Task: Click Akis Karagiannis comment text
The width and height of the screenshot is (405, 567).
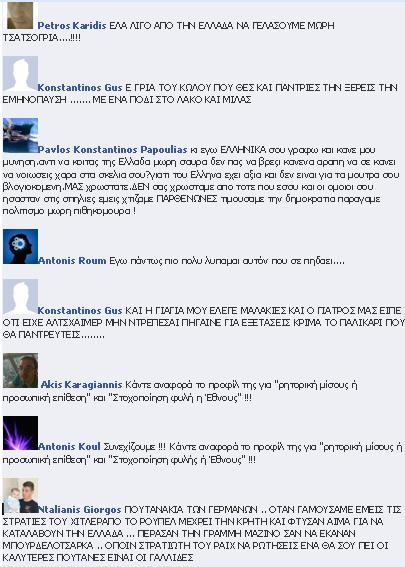Action: 180,391
